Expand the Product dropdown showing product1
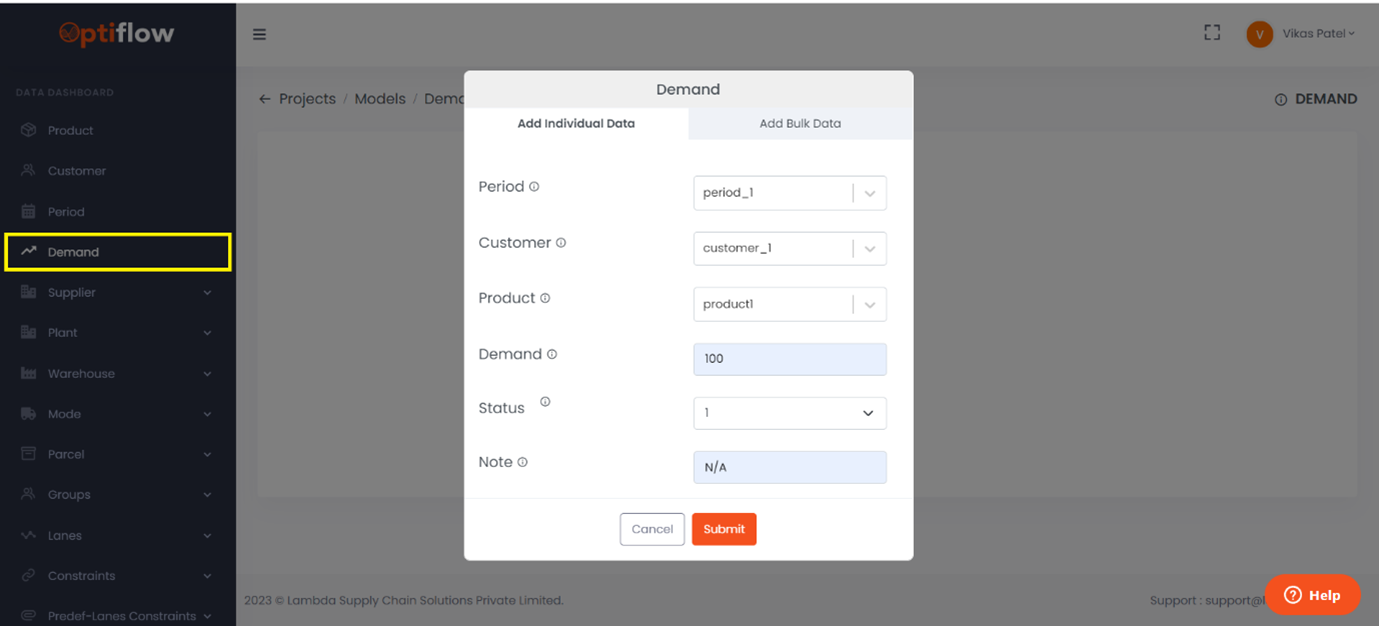 789,304
